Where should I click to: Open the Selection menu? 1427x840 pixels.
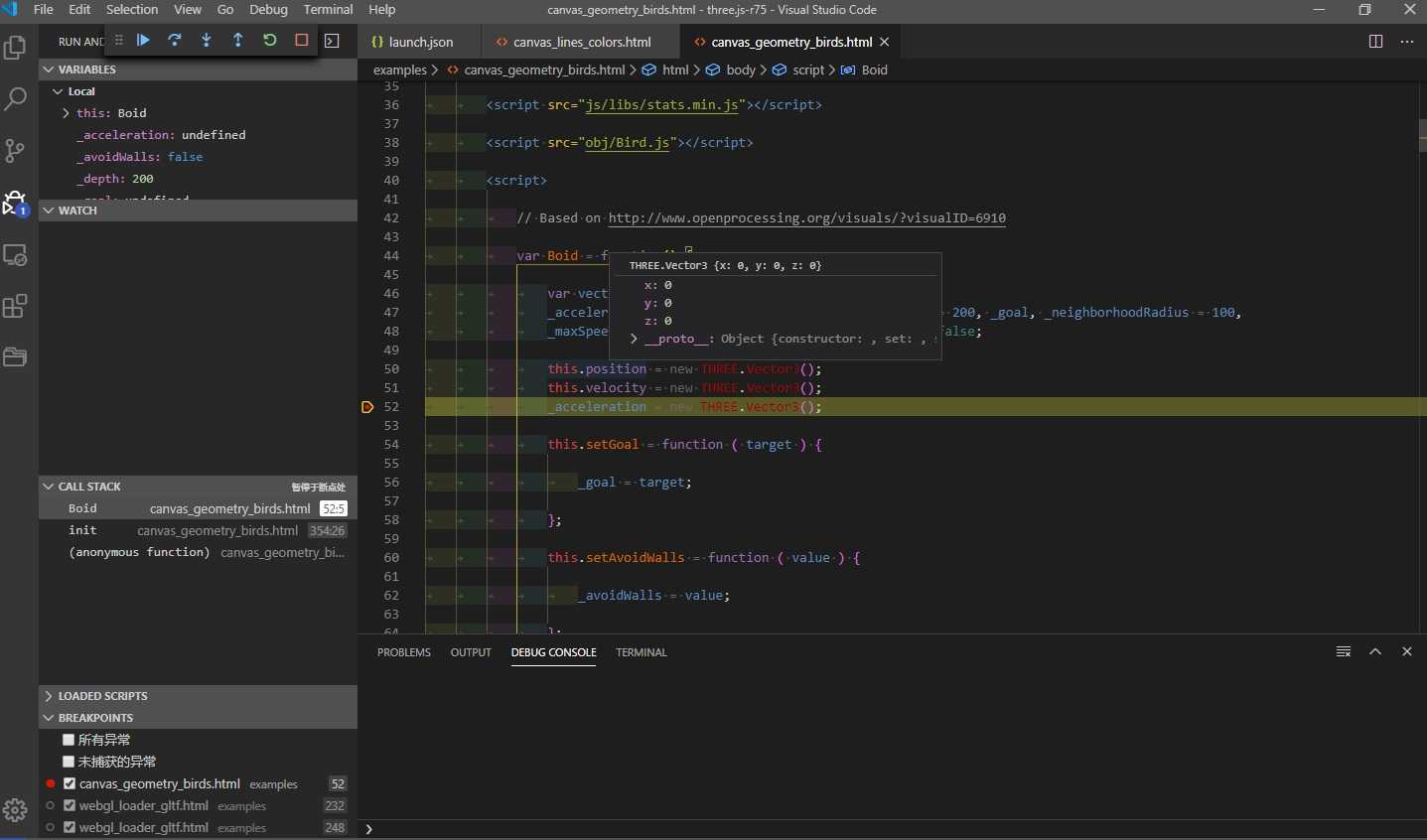pyautogui.click(x=132, y=9)
